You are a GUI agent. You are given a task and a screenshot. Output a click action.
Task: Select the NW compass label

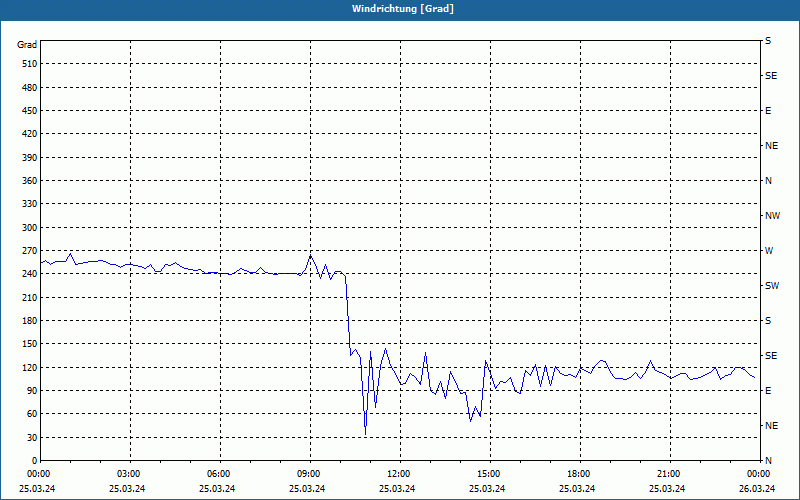coord(772,216)
